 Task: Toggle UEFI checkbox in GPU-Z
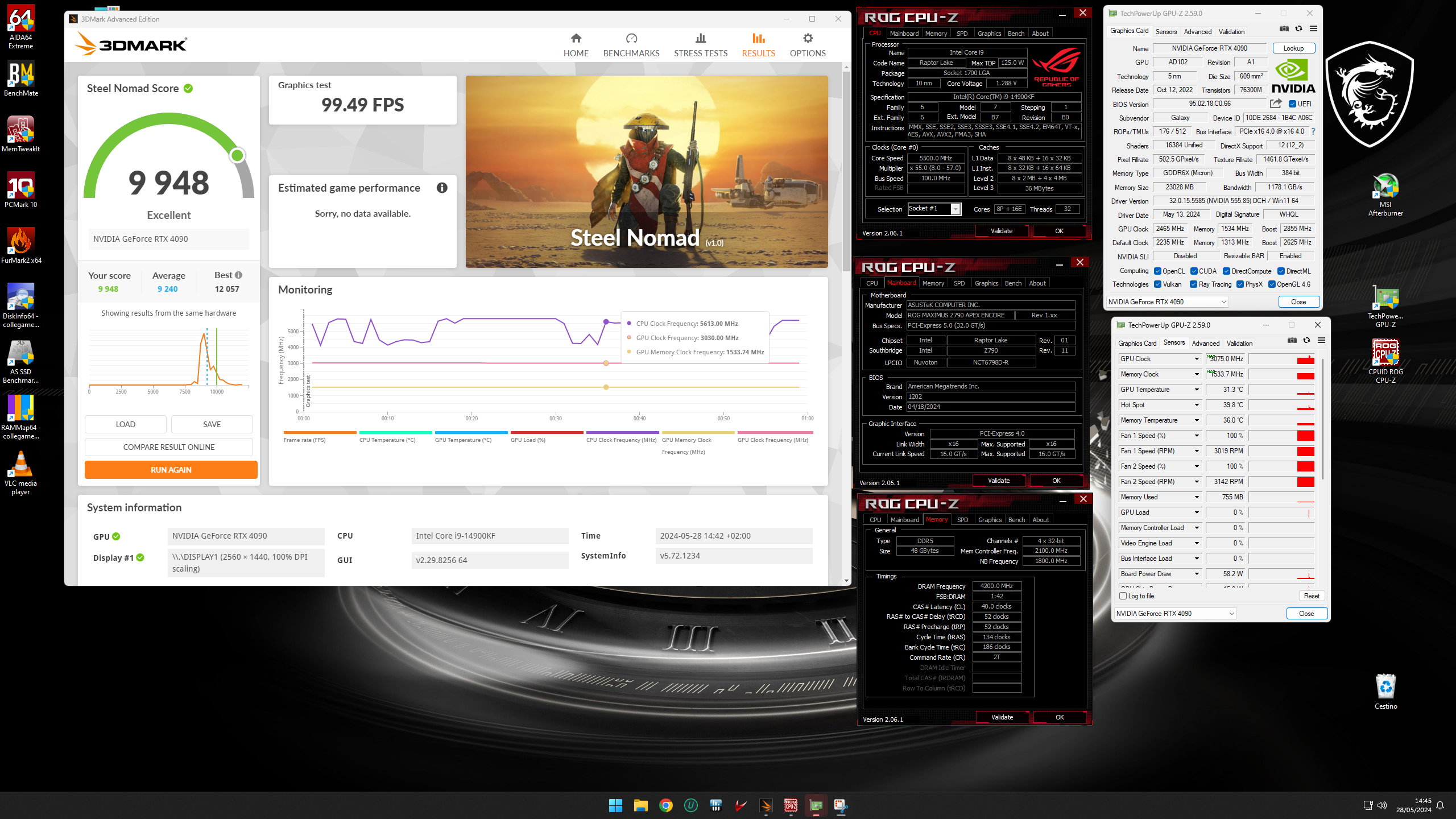pyautogui.click(x=1292, y=104)
